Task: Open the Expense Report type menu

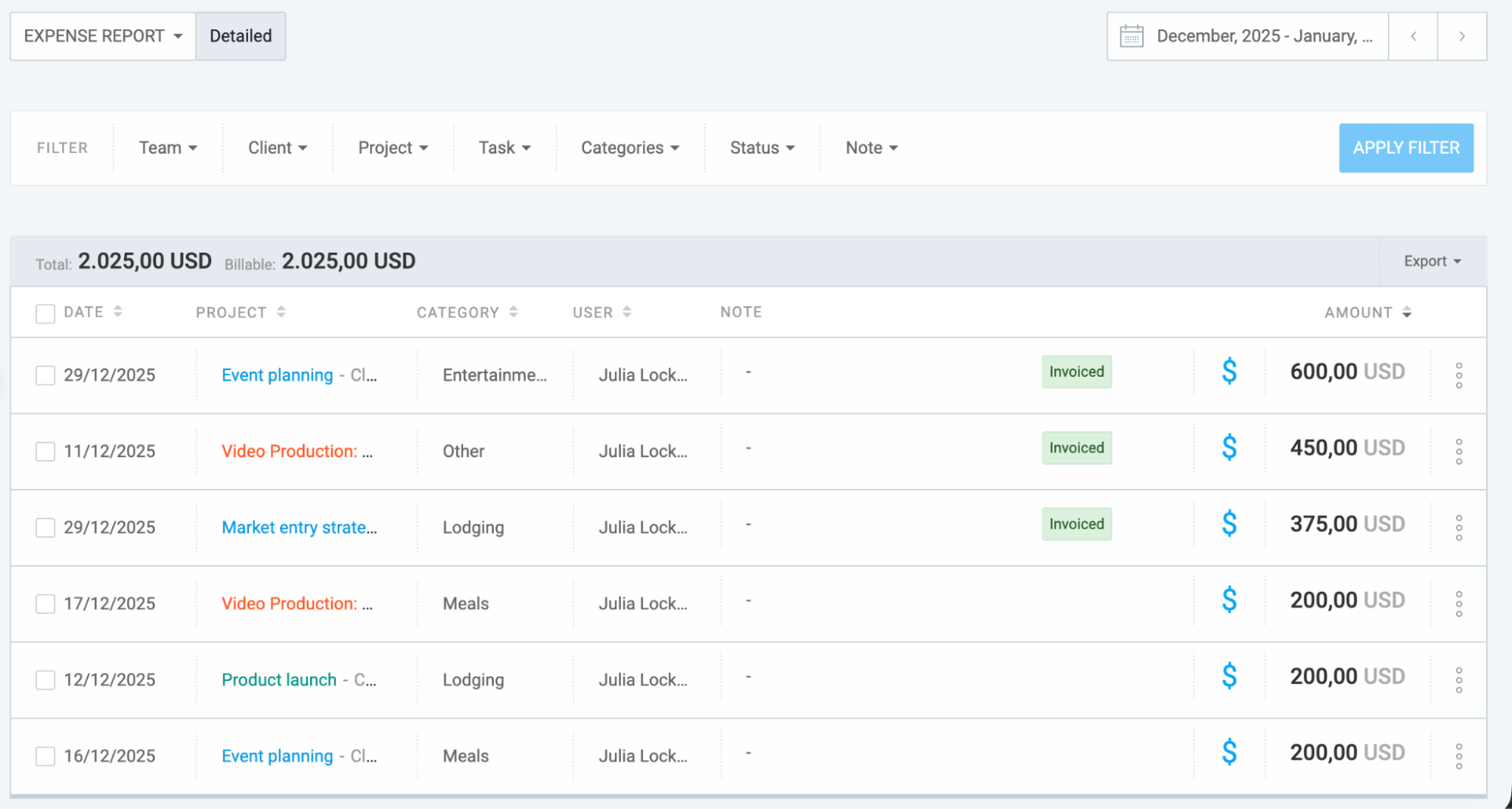Action: pos(101,36)
